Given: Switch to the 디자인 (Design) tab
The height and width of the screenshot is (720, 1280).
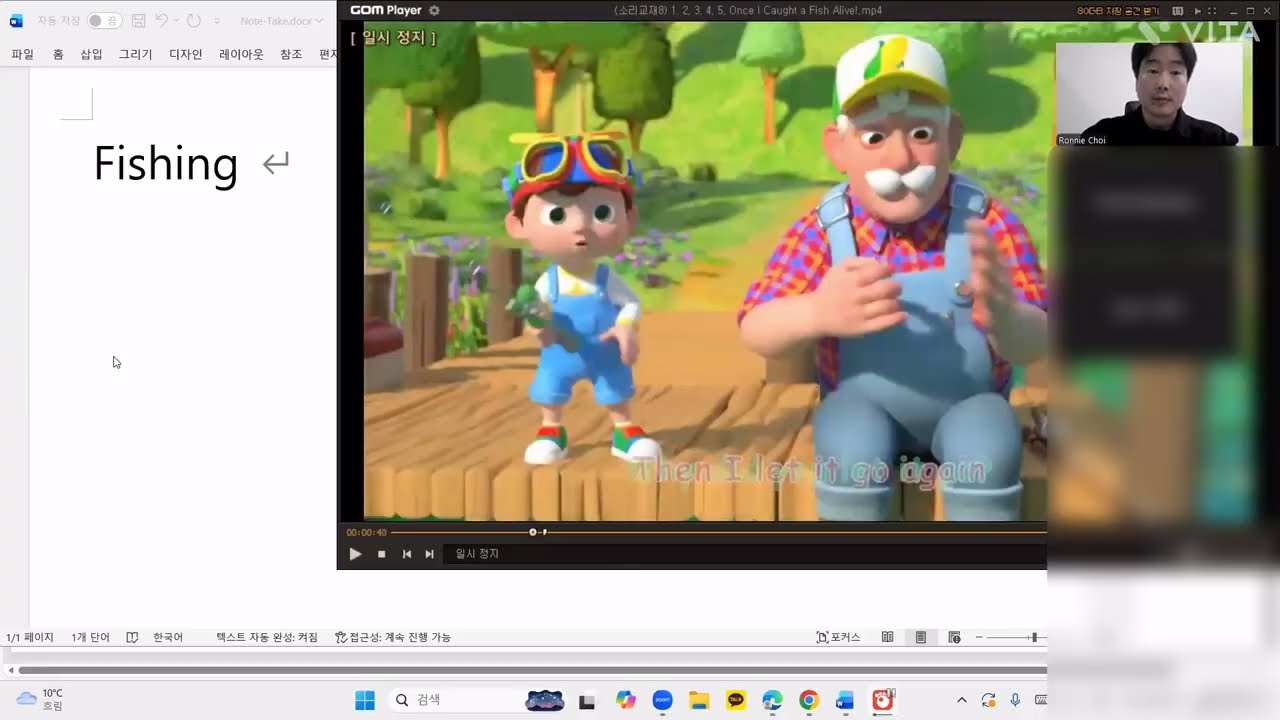Looking at the screenshot, I should pos(185,54).
